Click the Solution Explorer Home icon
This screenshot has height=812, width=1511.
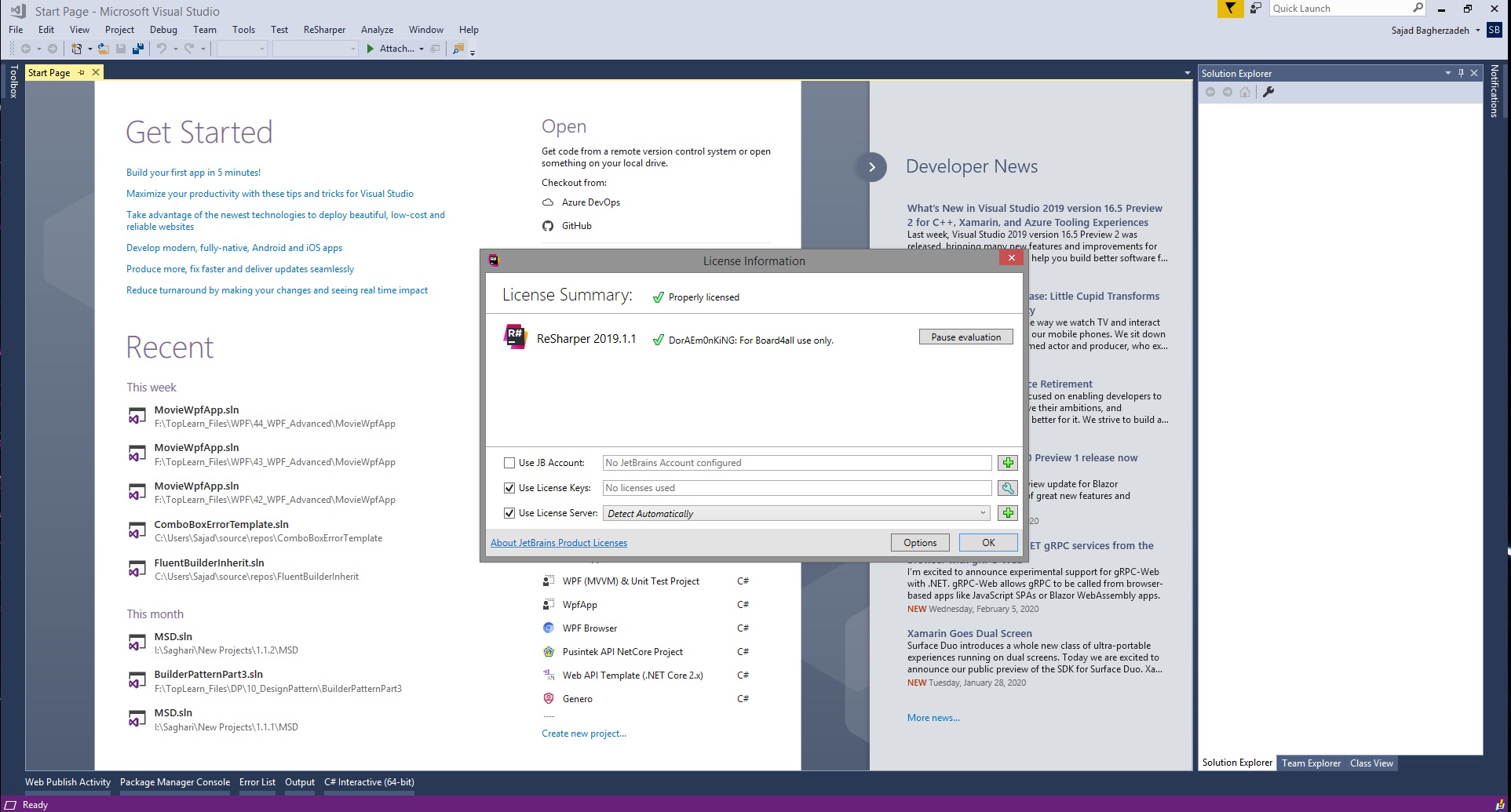(1245, 92)
